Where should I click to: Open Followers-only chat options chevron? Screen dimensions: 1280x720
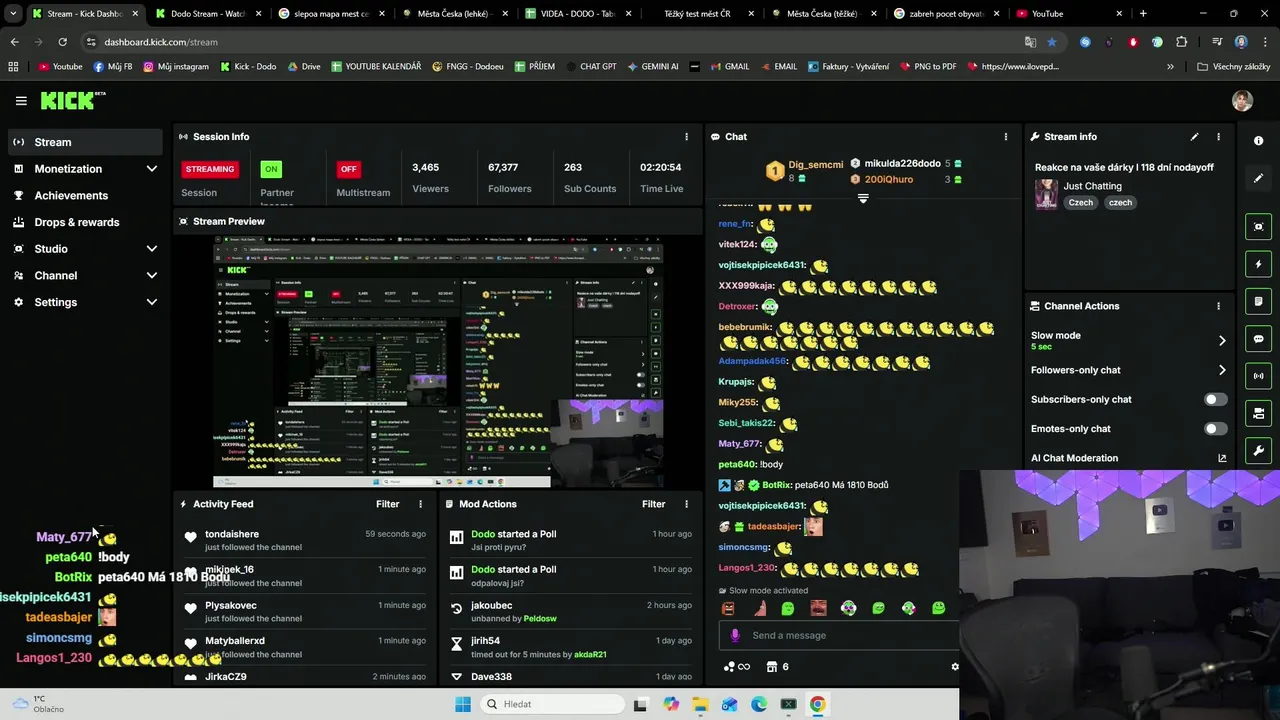1222,370
